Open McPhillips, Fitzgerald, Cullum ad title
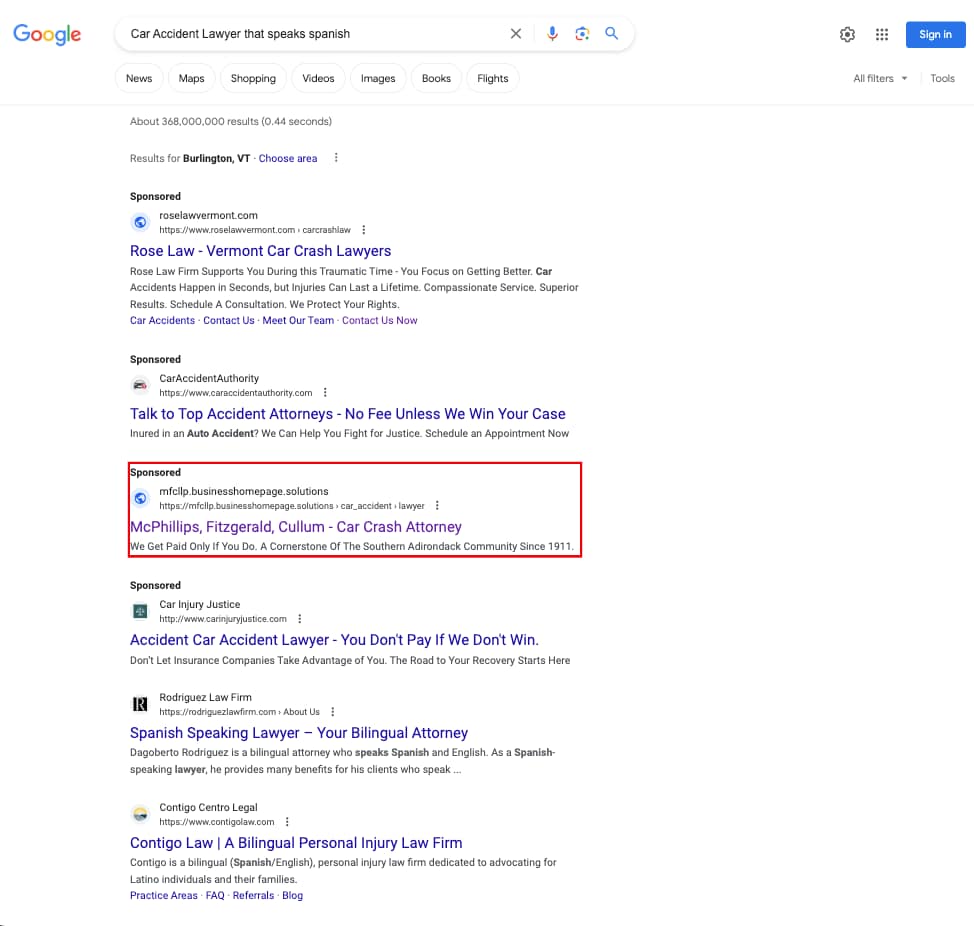This screenshot has height=926, width=974. tap(296, 527)
